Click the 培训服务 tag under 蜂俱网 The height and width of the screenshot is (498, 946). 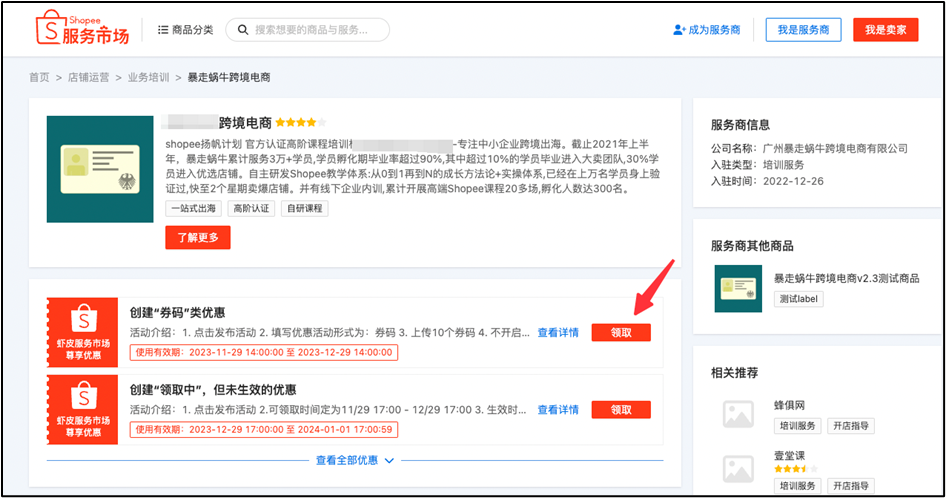tap(797, 426)
